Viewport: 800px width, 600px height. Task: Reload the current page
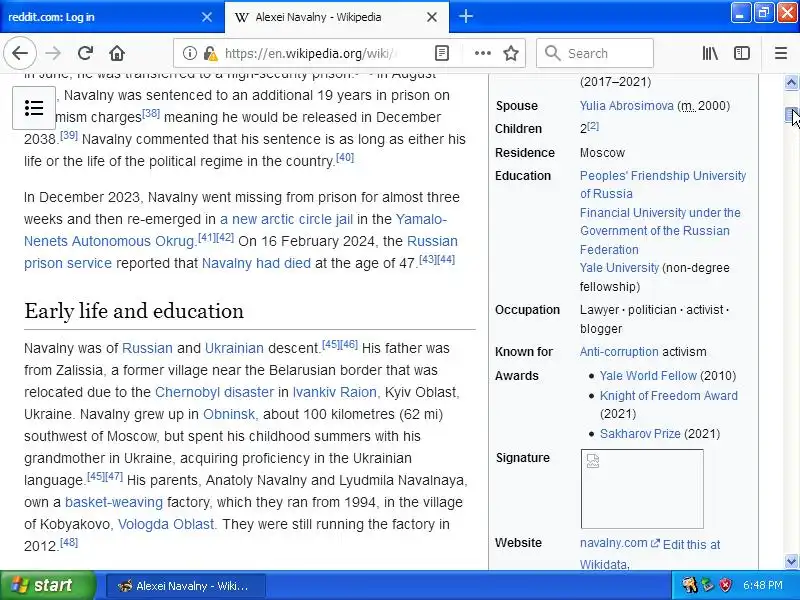pos(85,53)
